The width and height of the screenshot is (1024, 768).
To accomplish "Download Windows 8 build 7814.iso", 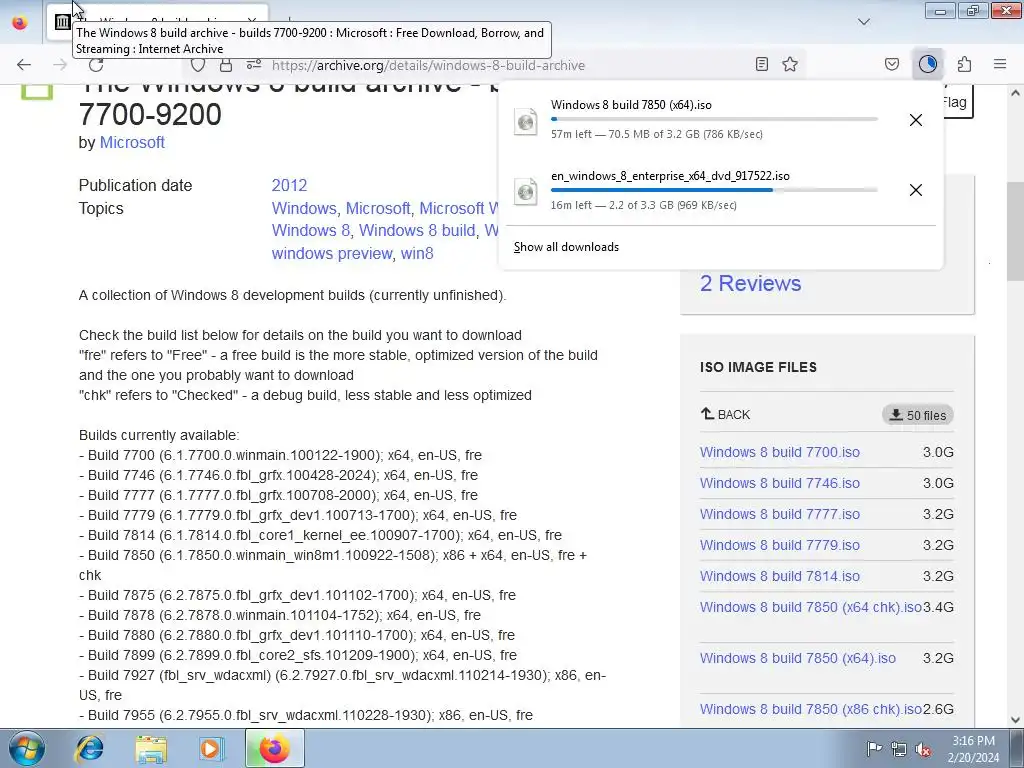I will 780,576.
